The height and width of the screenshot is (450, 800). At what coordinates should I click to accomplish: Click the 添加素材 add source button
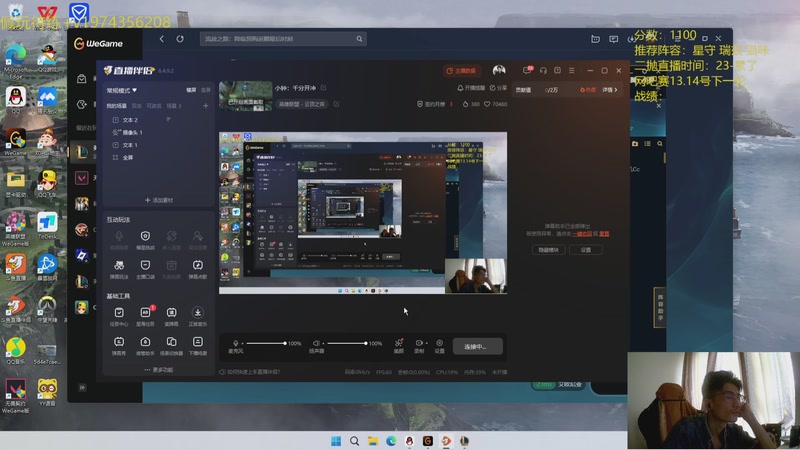[x=159, y=200]
